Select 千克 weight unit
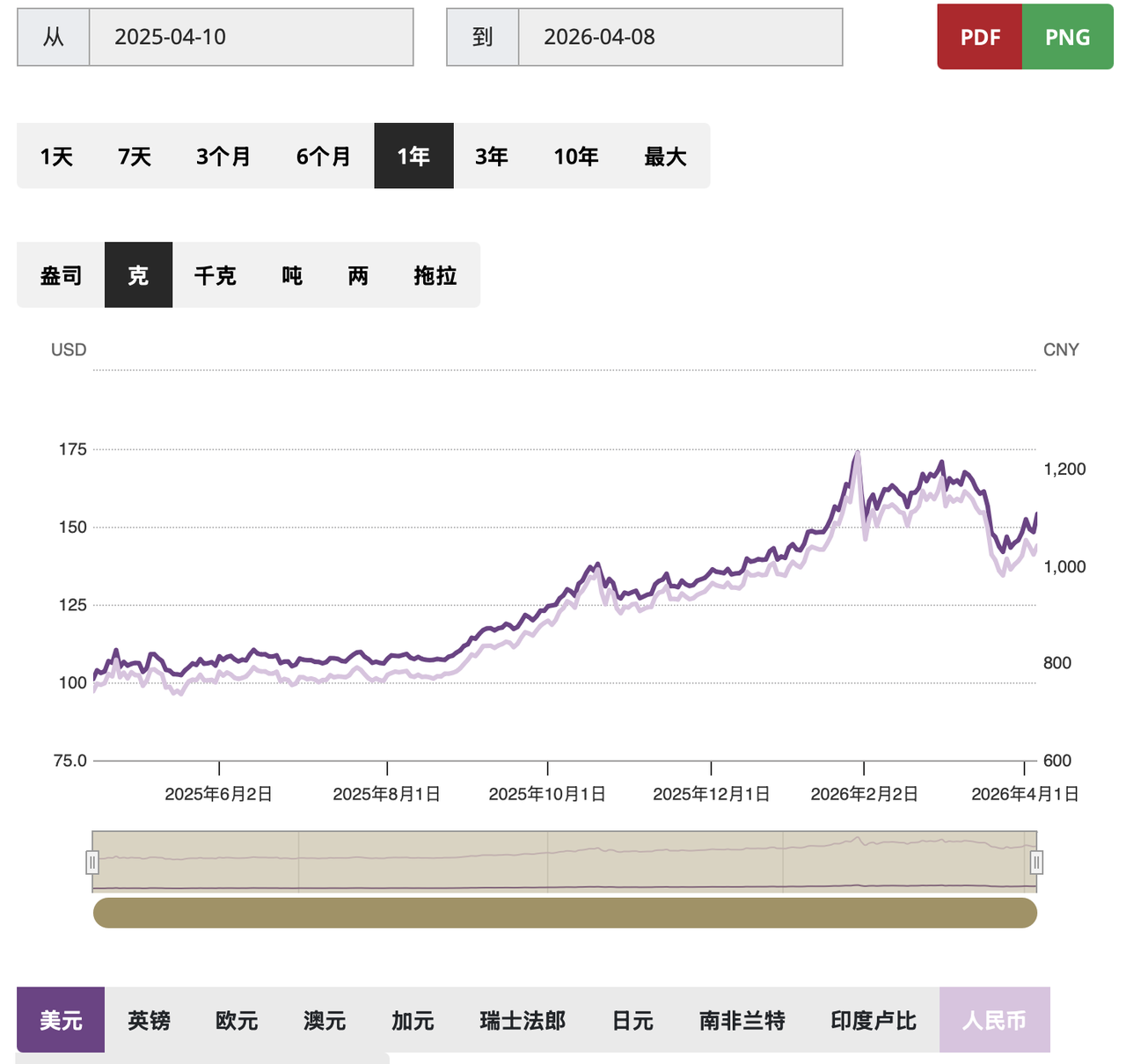The width and height of the screenshot is (1126, 1064). coord(215,275)
